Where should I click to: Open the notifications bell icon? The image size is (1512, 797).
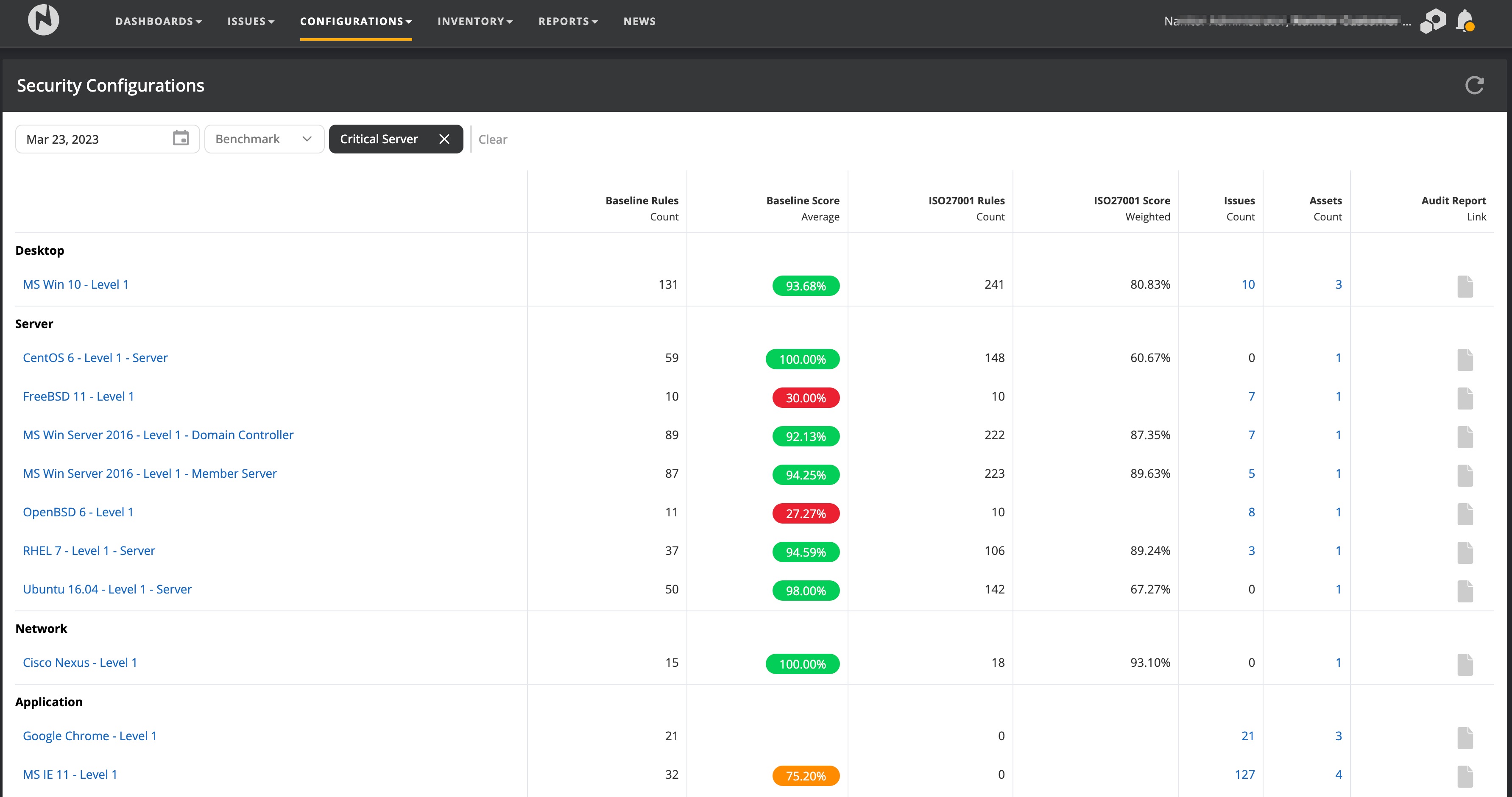[x=1466, y=21]
